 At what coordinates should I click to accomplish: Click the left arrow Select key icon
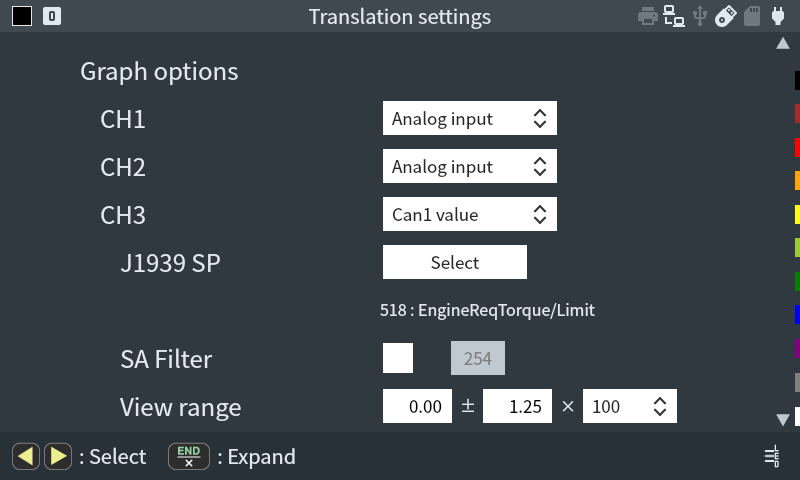[26, 457]
